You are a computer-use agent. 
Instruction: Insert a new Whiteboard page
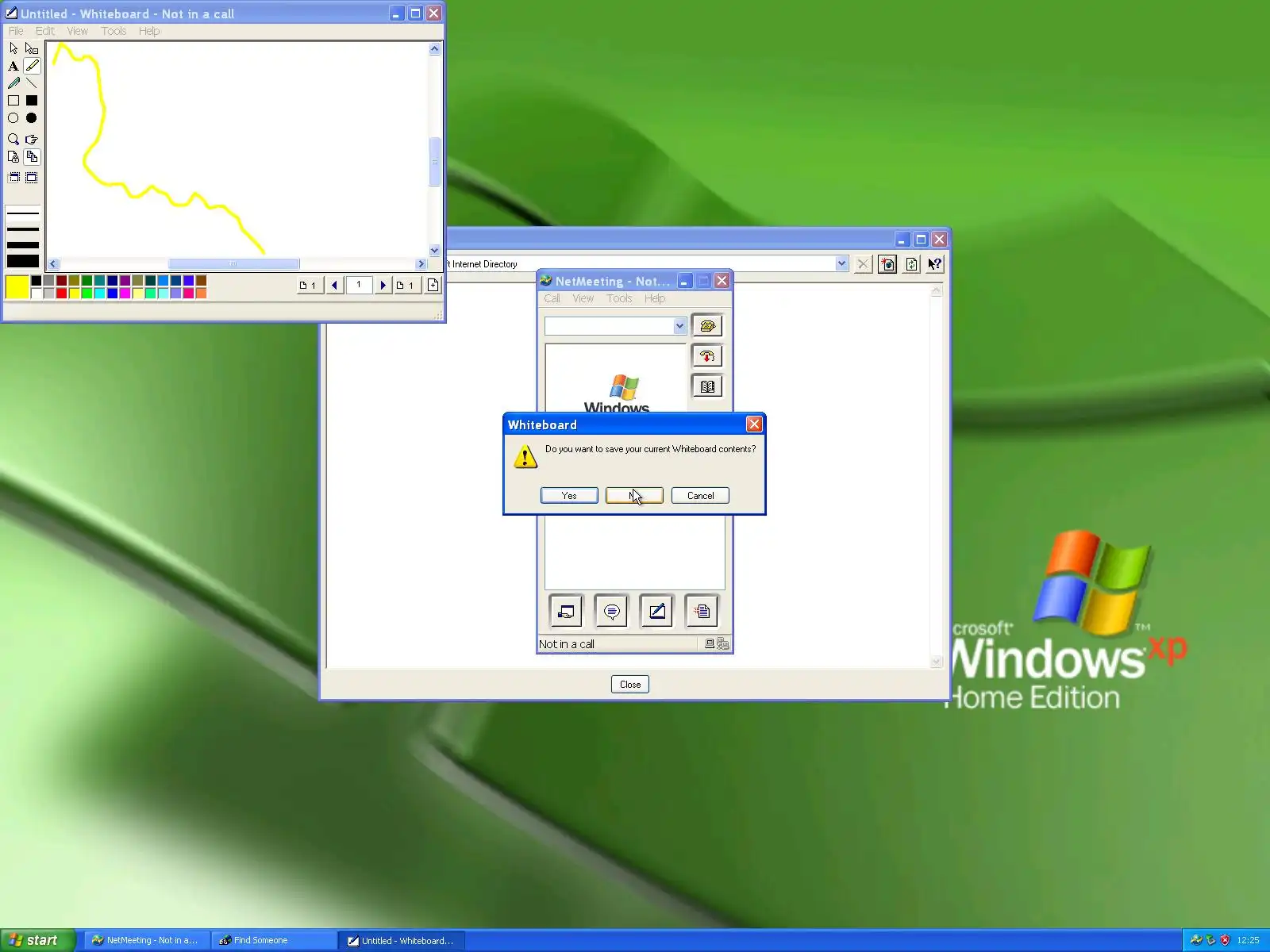(433, 286)
